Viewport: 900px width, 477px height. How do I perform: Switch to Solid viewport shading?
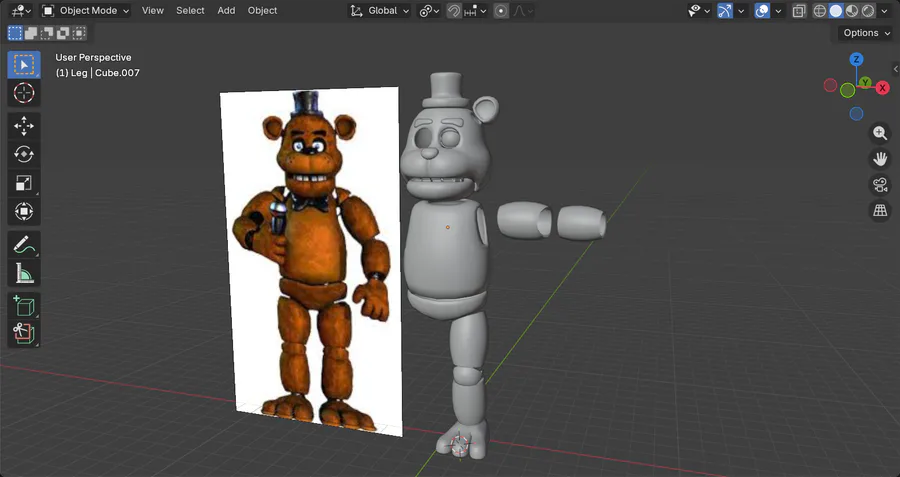tap(836, 11)
